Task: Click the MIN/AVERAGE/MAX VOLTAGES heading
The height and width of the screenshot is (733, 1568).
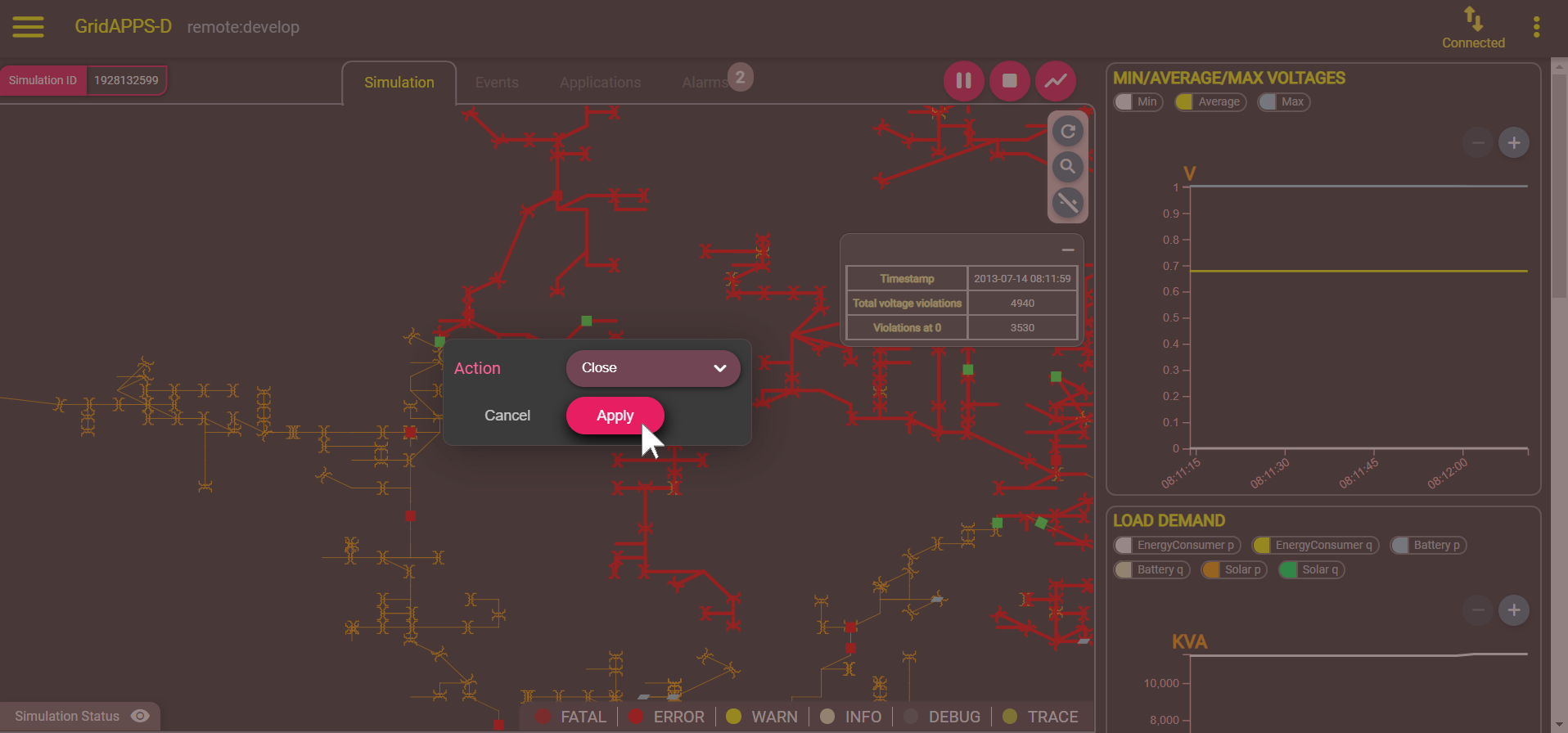Action: 1228,78
